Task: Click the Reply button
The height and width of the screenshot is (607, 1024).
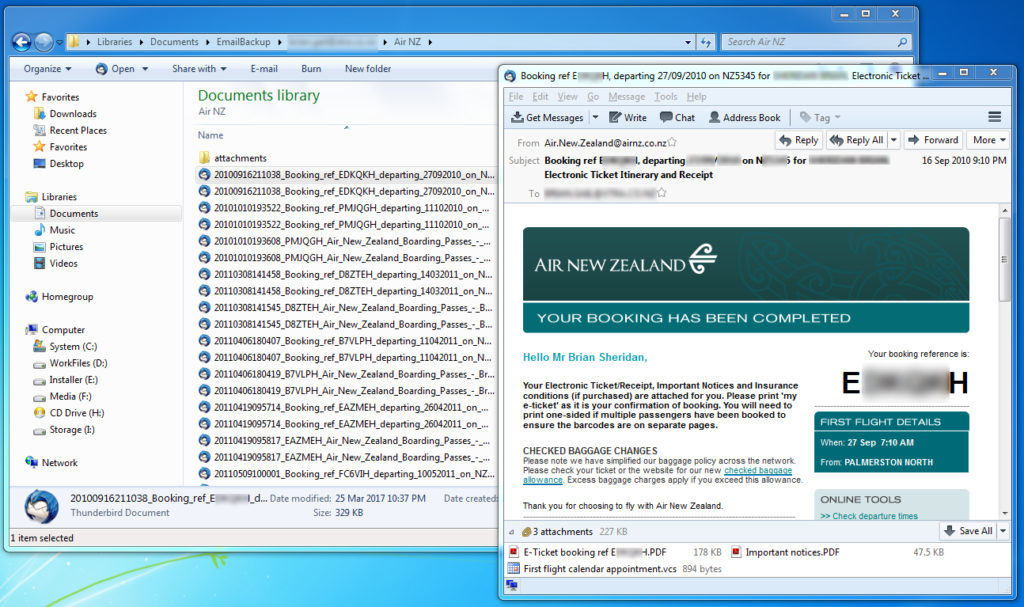Action: (x=799, y=140)
